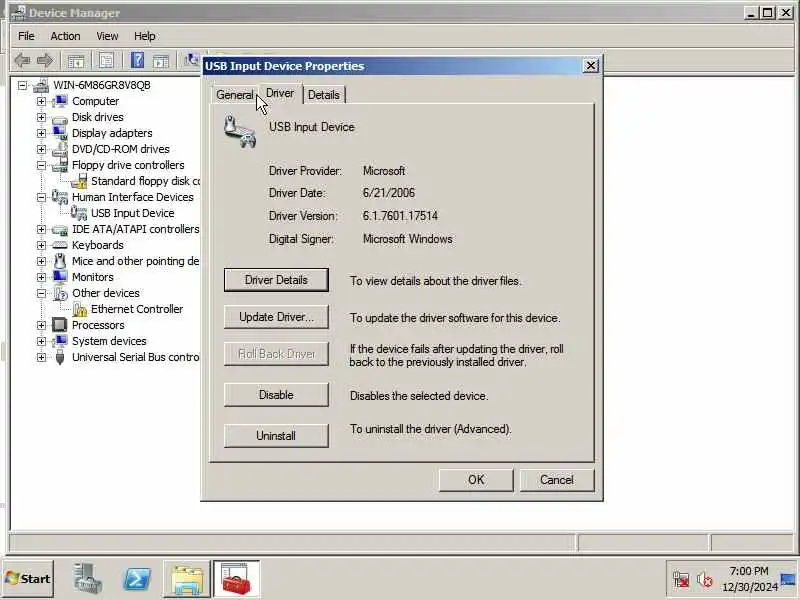Open the File menu
This screenshot has height=600, width=800.
[x=26, y=36]
